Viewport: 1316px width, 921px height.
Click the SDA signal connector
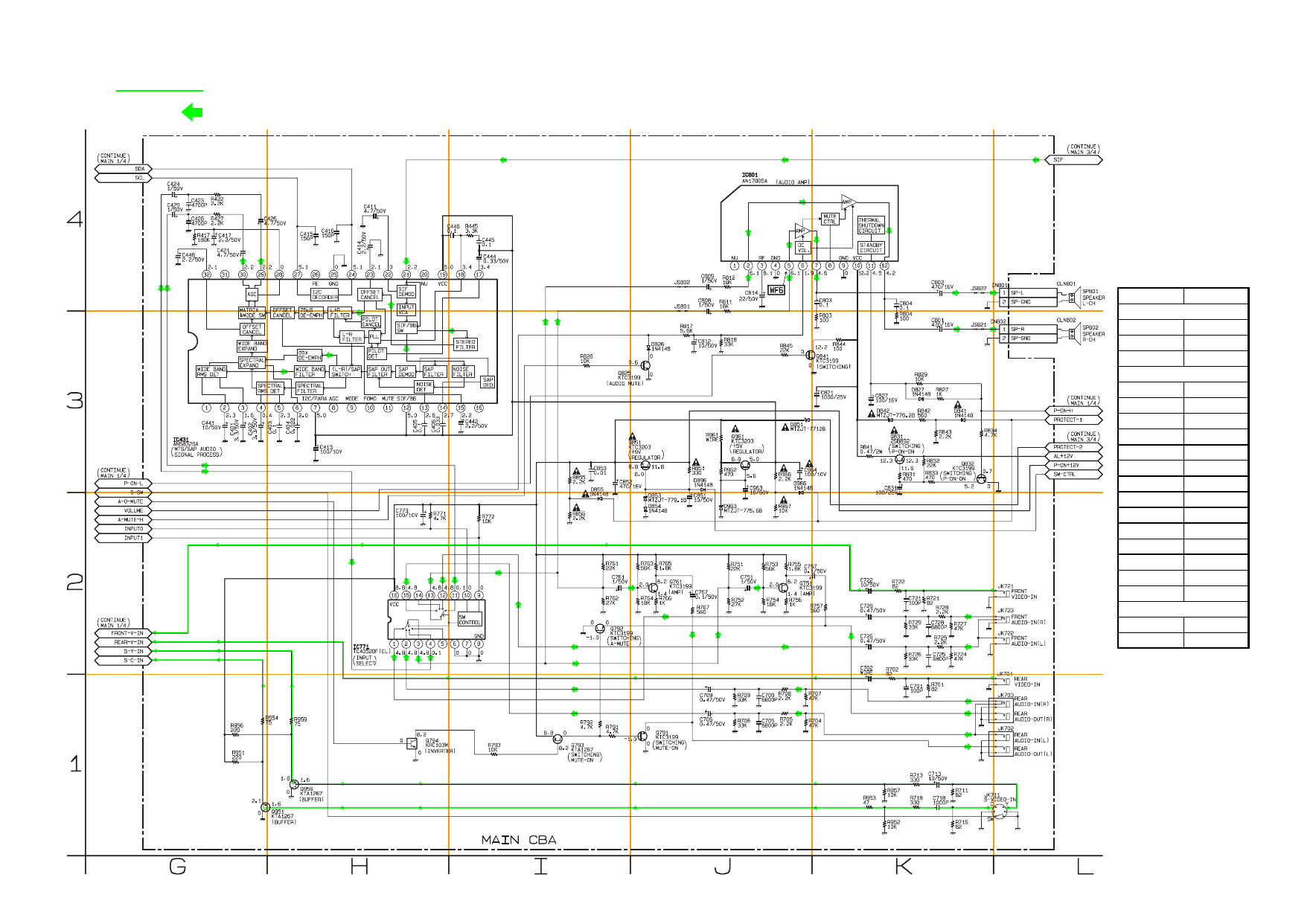pyautogui.click(x=124, y=169)
